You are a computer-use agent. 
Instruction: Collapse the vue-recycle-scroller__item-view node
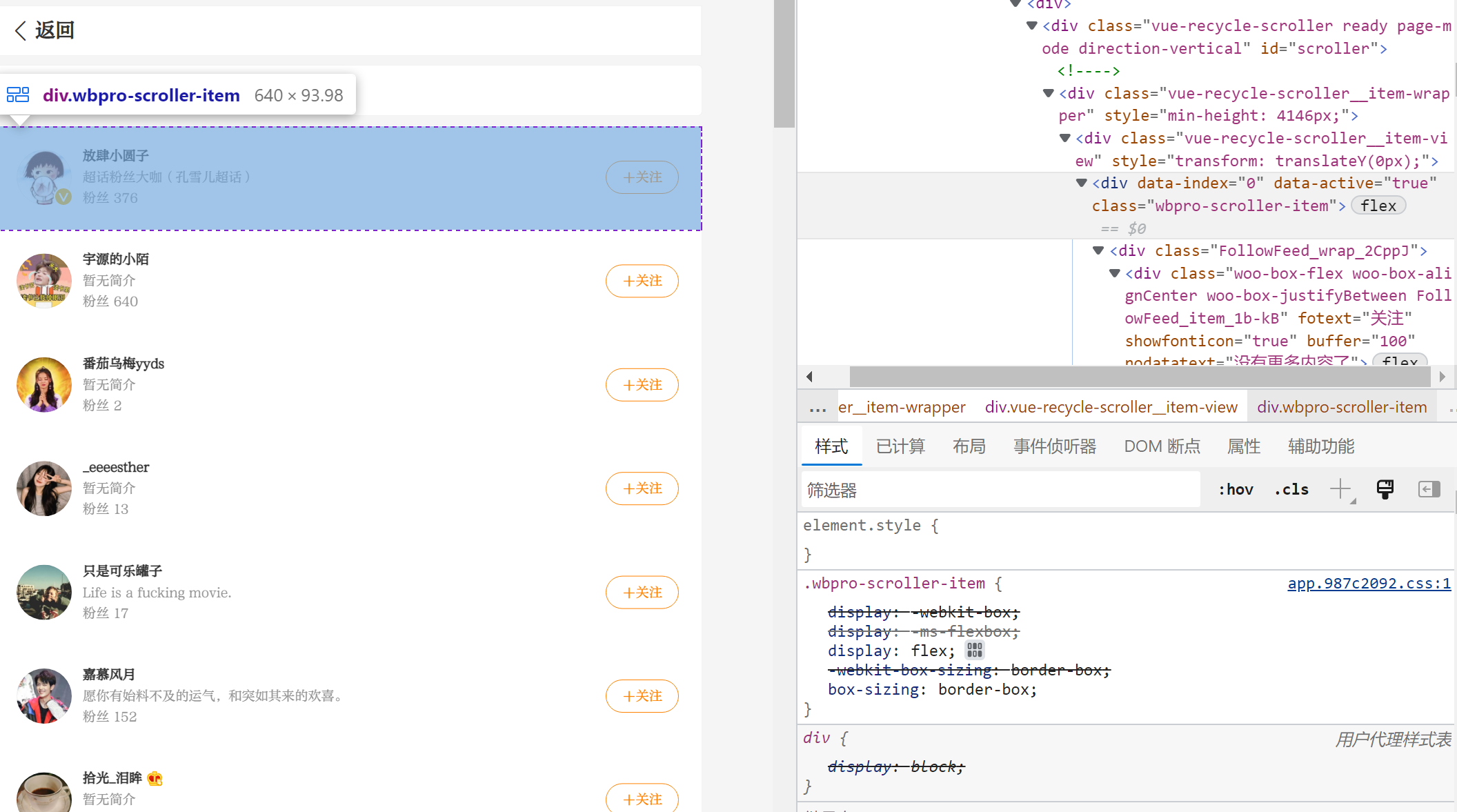pos(1065,138)
